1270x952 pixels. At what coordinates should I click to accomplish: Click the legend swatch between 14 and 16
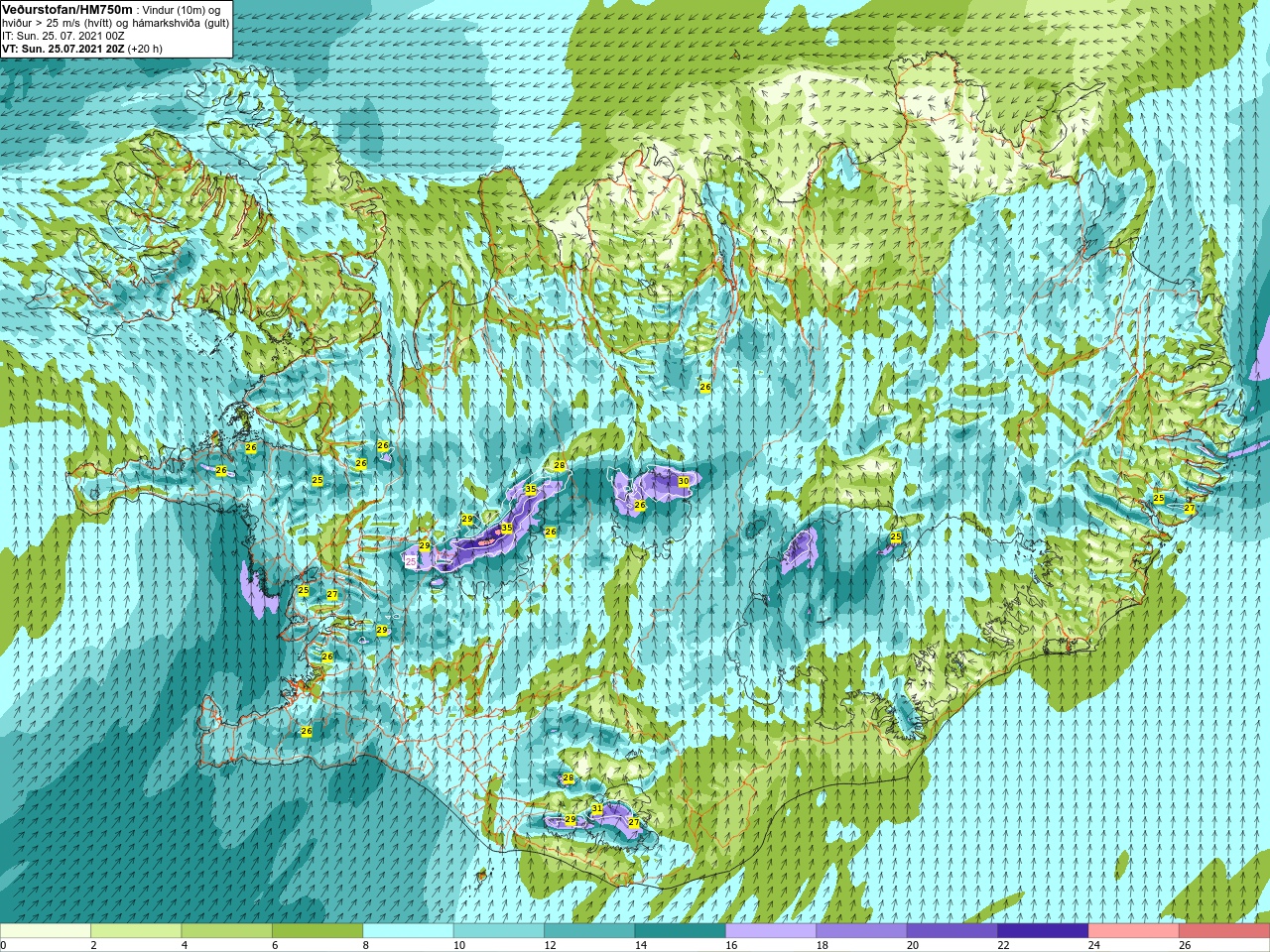[x=681, y=931]
